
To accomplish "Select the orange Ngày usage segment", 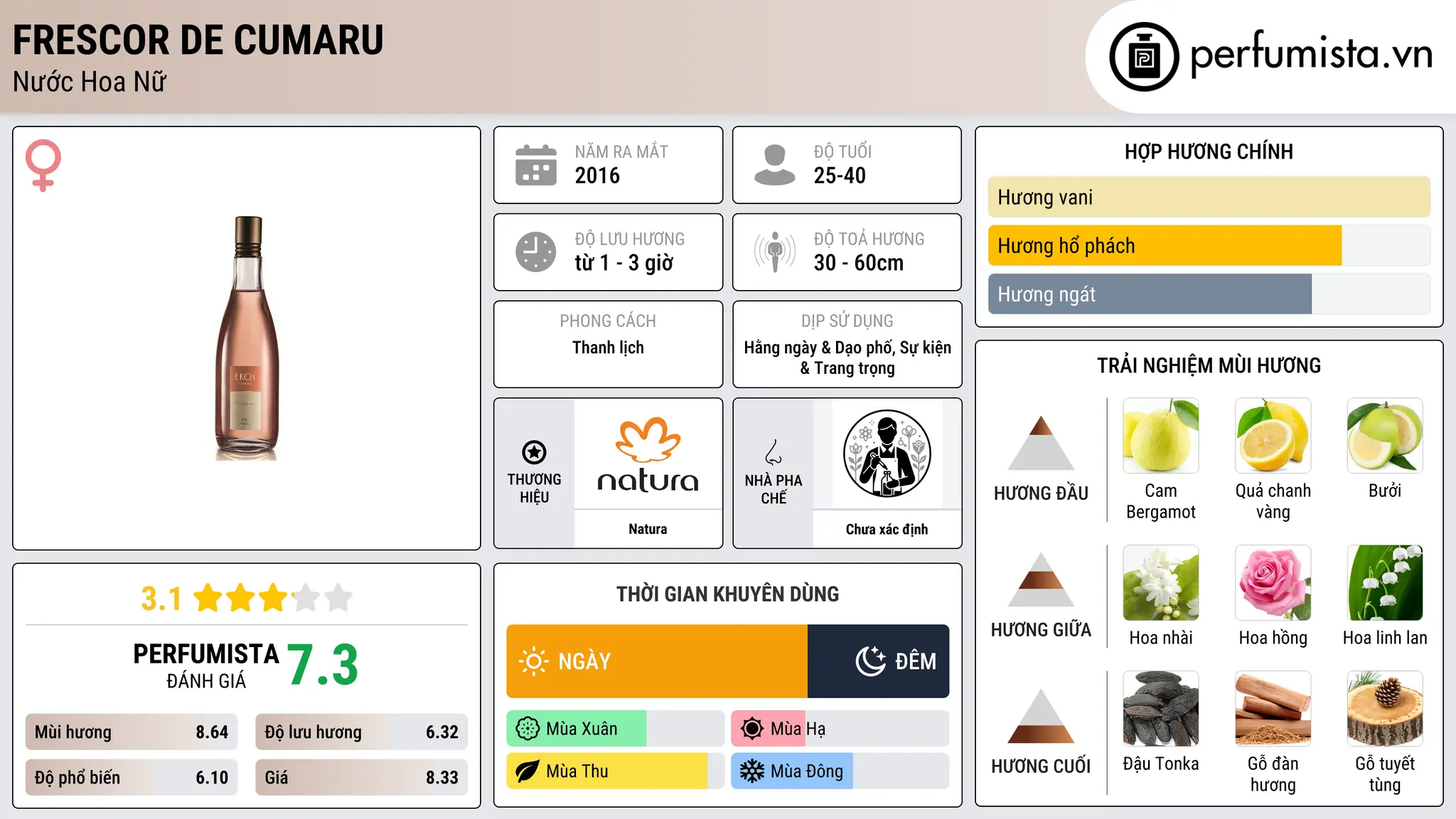I will (657, 661).
